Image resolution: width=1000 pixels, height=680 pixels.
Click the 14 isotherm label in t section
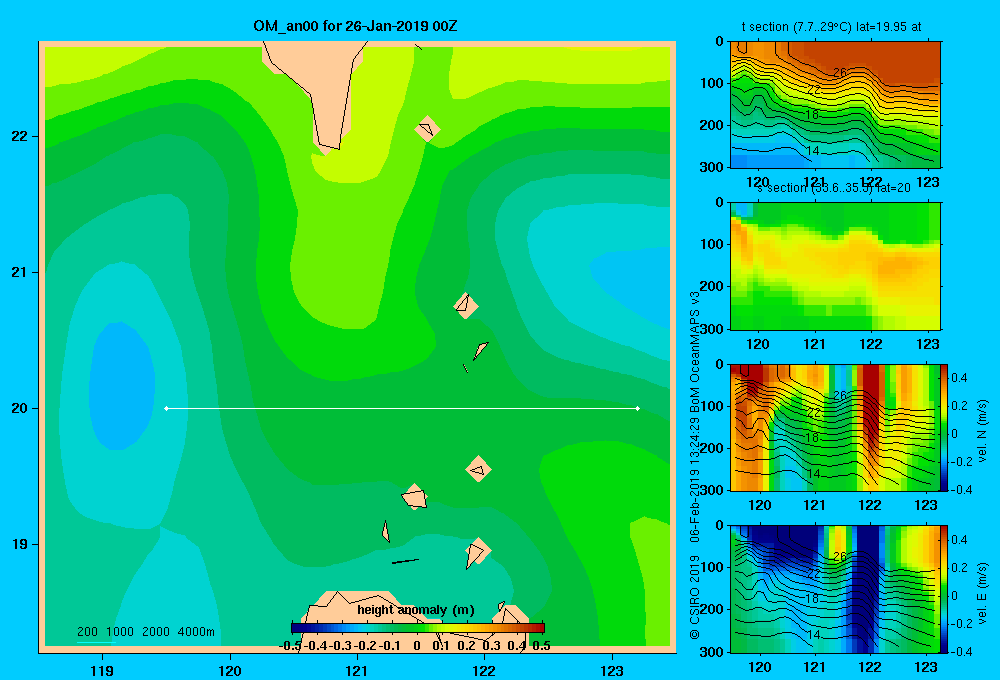(813, 151)
